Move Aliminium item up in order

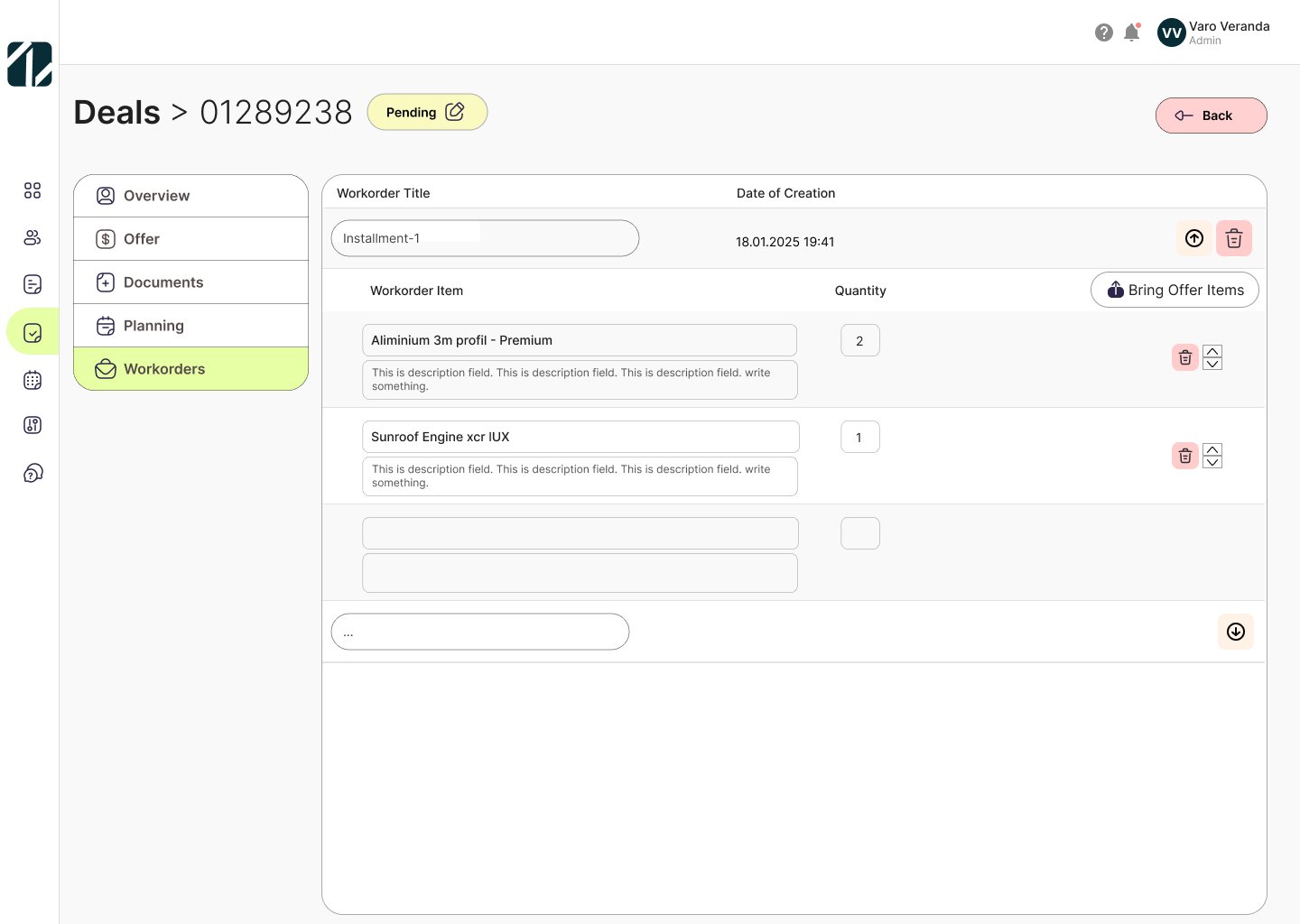point(1212,351)
